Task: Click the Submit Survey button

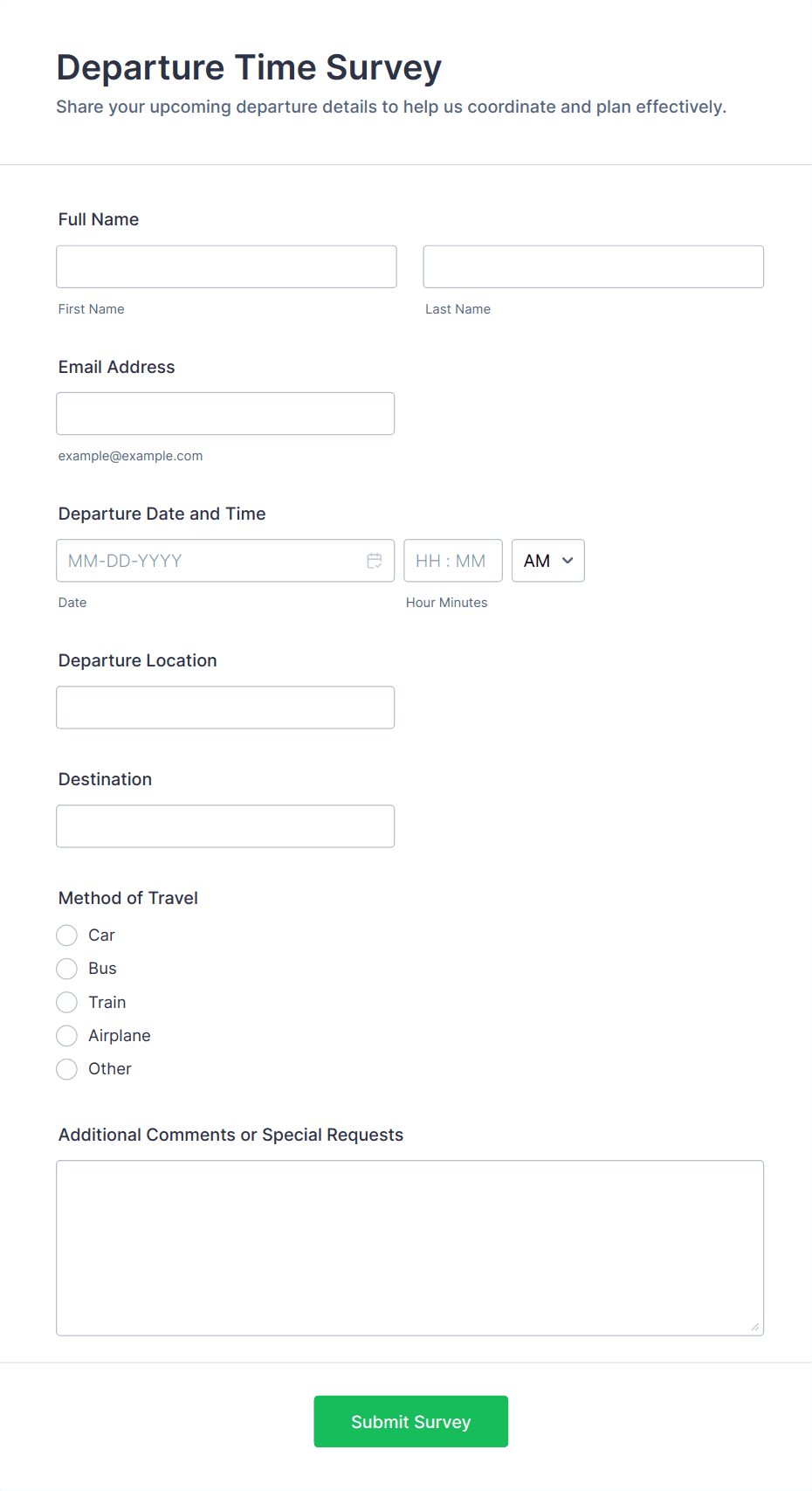Action: click(410, 1421)
